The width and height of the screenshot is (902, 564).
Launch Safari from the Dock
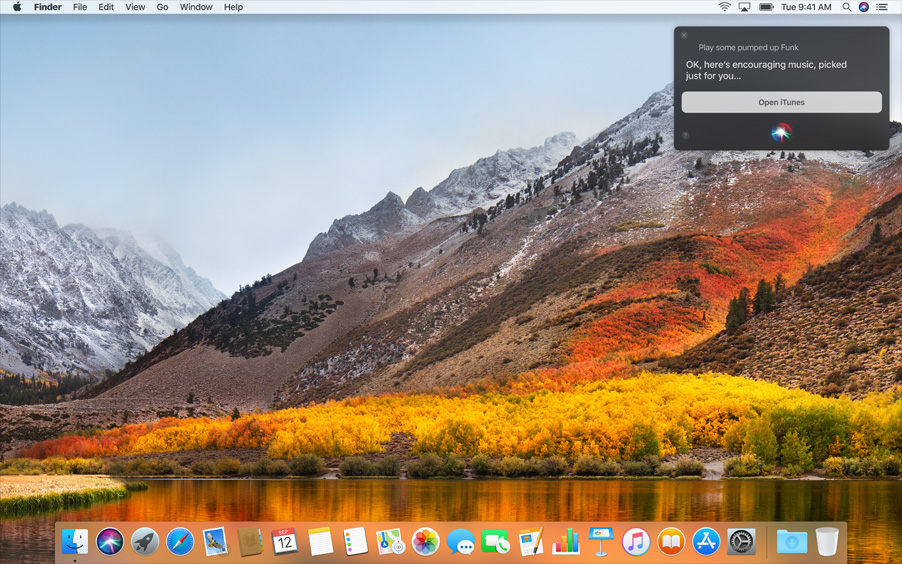point(180,542)
